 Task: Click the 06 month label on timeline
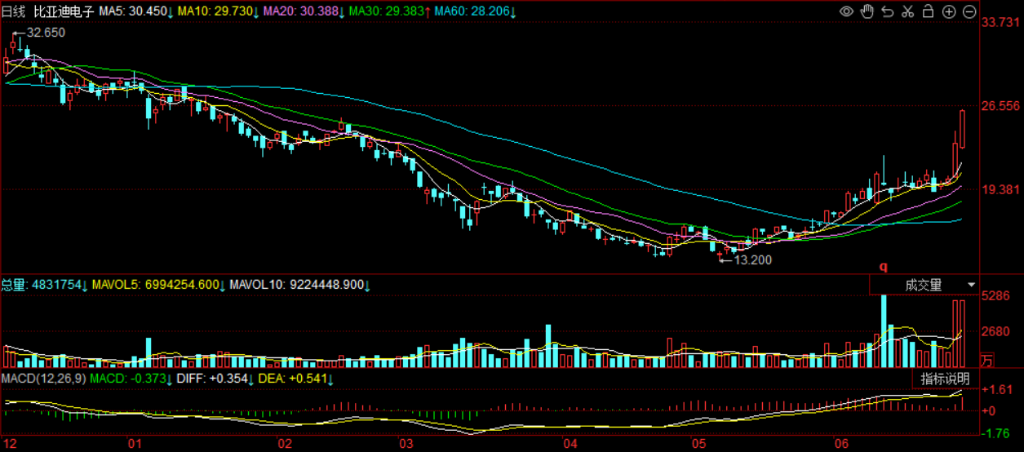pyautogui.click(x=841, y=443)
